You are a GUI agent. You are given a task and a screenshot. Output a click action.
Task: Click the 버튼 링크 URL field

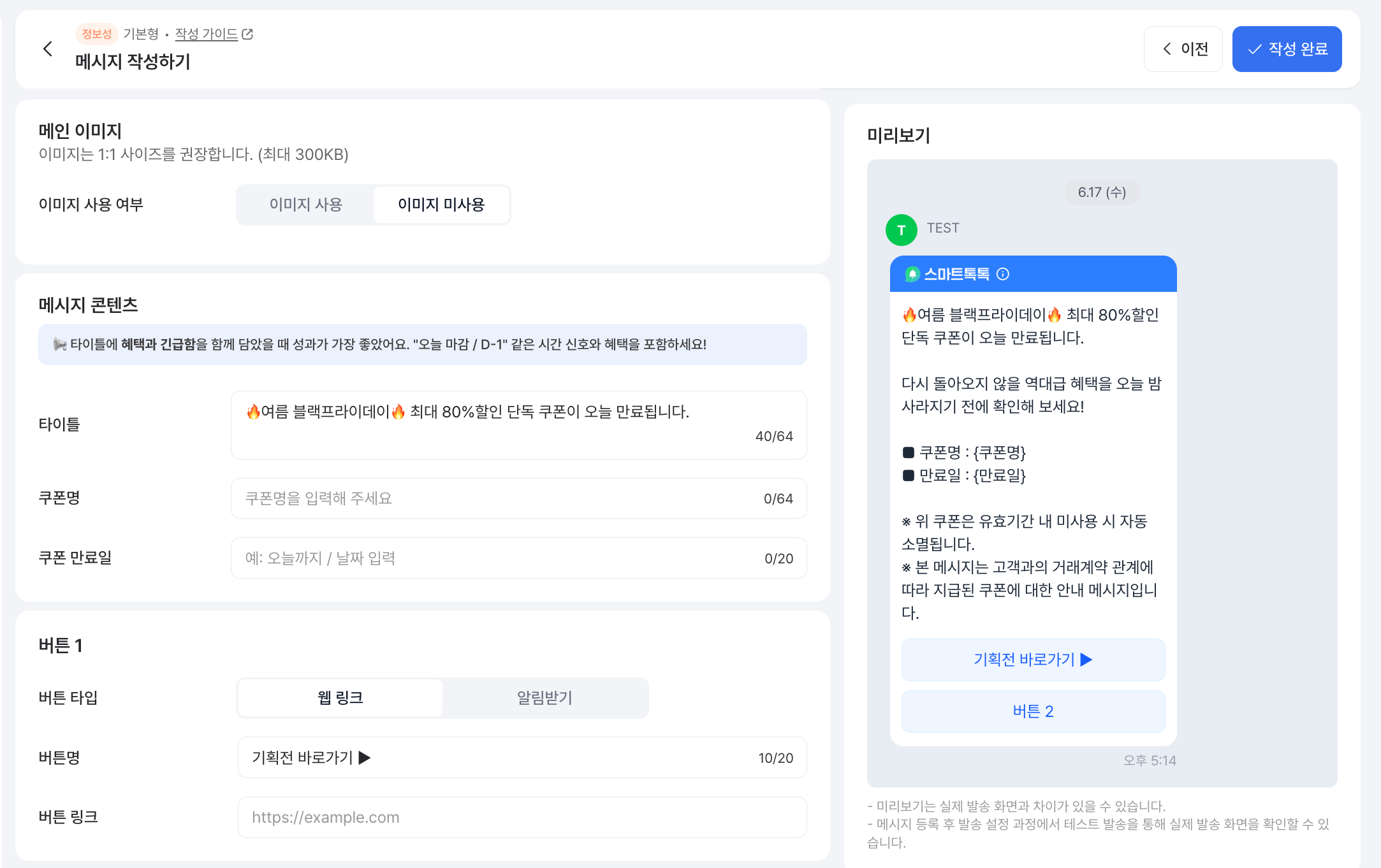coord(522,818)
